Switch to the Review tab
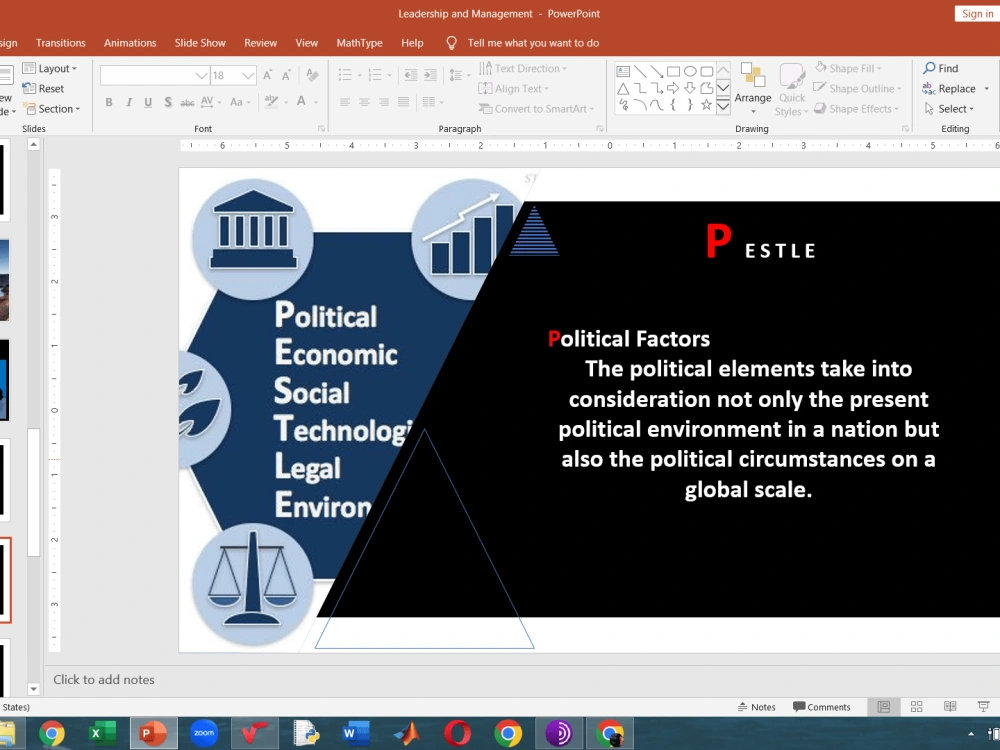The height and width of the screenshot is (750, 1000). 260,43
